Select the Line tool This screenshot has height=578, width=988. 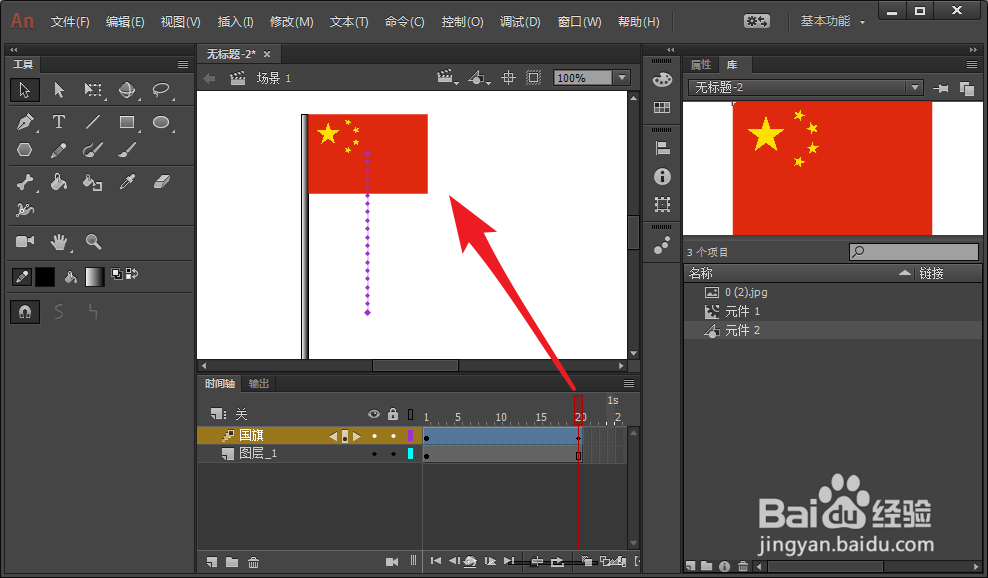click(x=93, y=122)
